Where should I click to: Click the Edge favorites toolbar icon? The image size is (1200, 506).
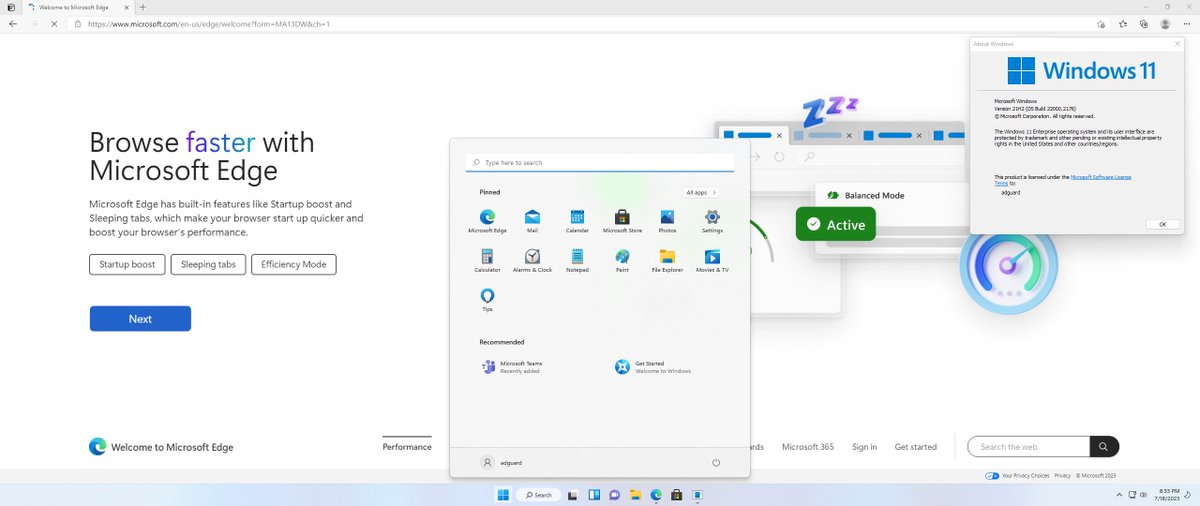tap(1122, 23)
